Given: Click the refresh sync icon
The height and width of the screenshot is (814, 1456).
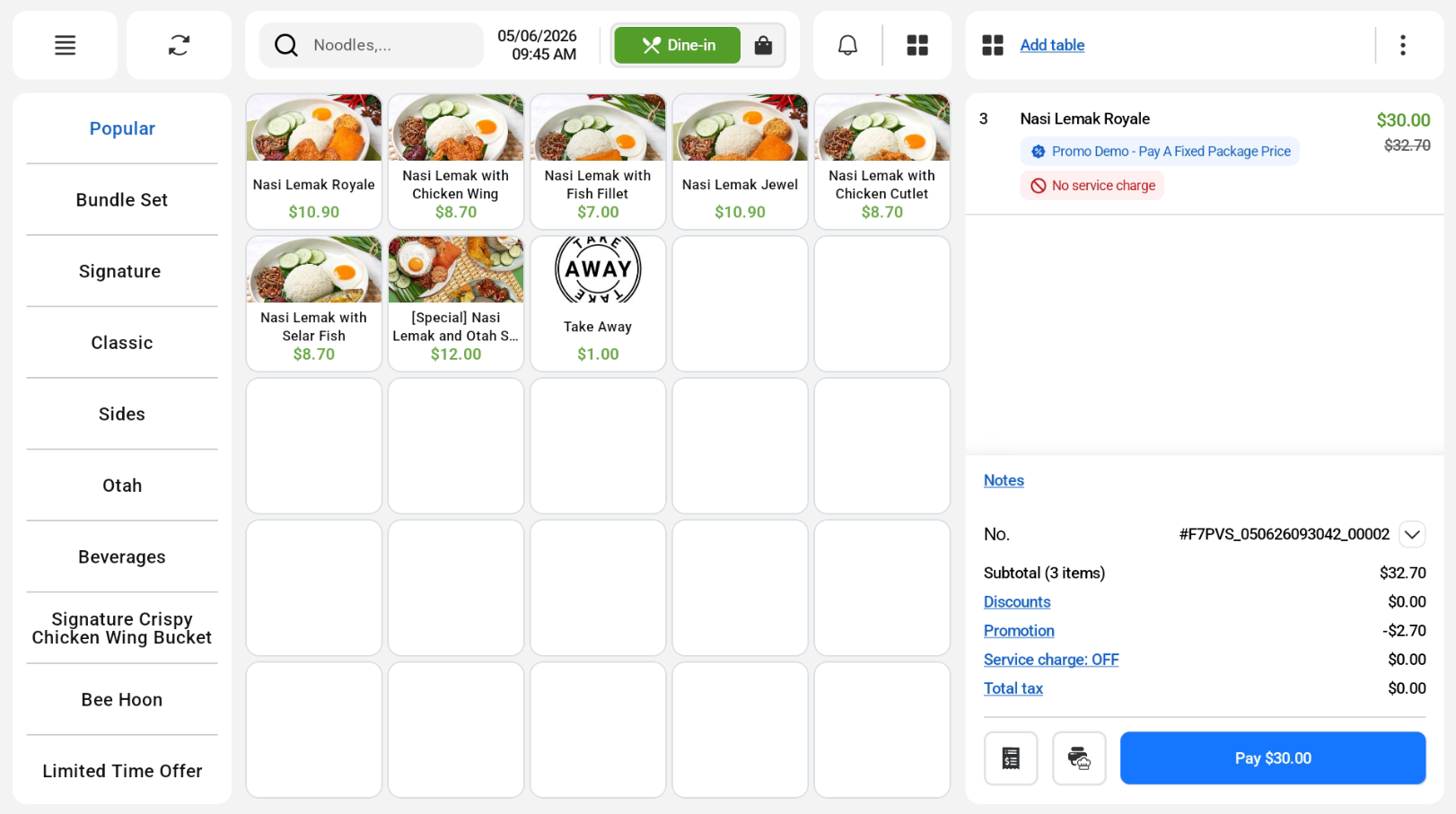Looking at the screenshot, I should pyautogui.click(x=179, y=45).
